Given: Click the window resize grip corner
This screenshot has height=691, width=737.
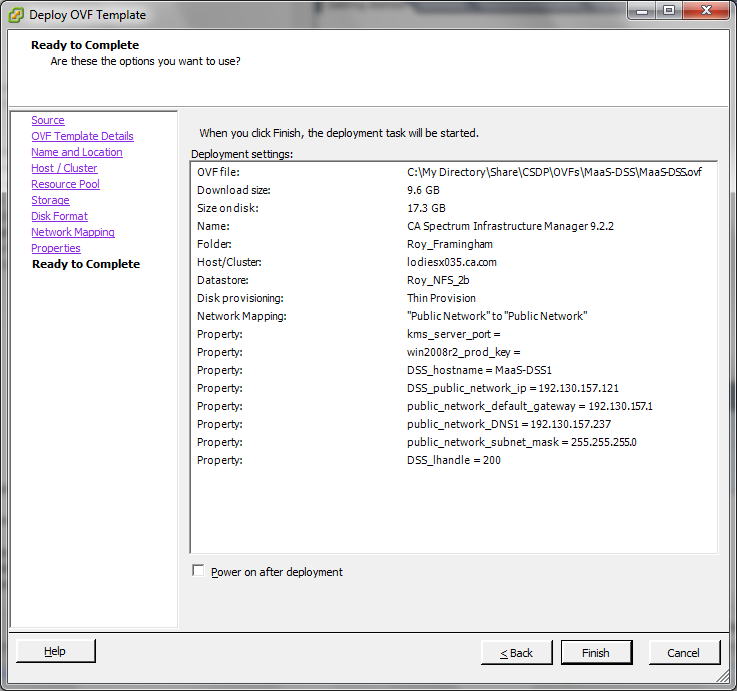Looking at the screenshot, I should click(722, 676).
